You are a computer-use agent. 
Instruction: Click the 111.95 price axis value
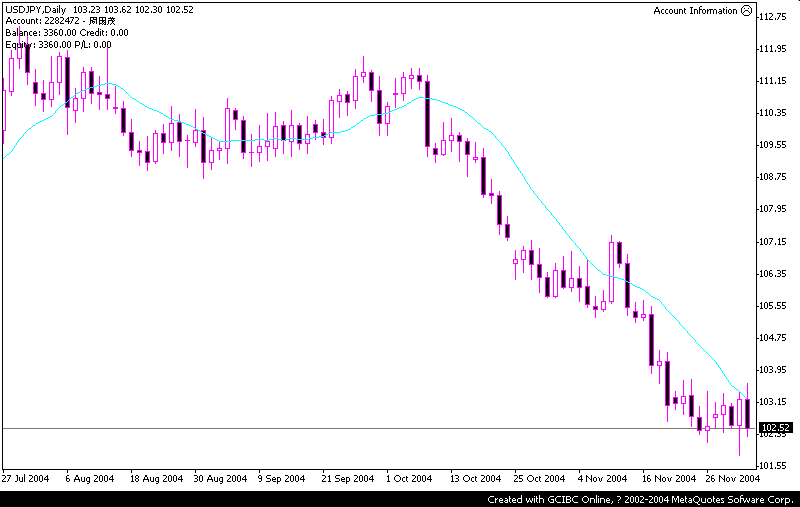coord(772,48)
